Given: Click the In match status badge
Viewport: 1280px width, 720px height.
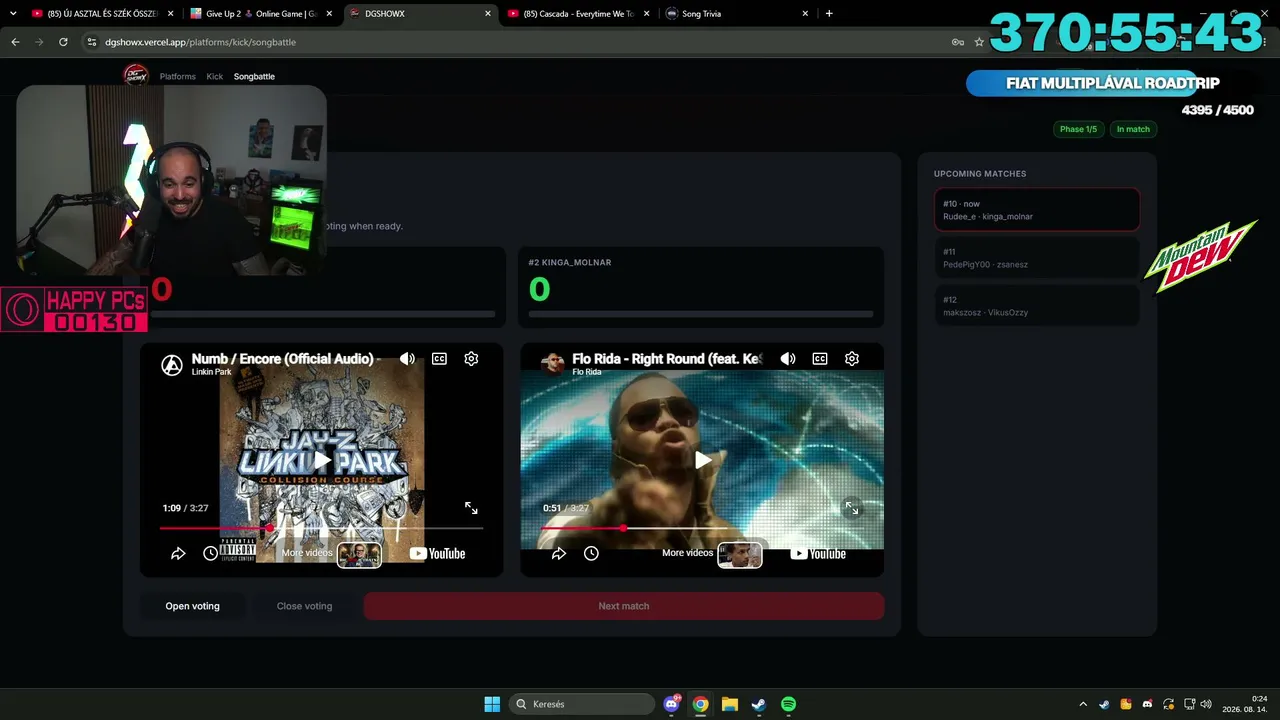Looking at the screenshot, I should pyautogui.click(x=1133, y=129).
